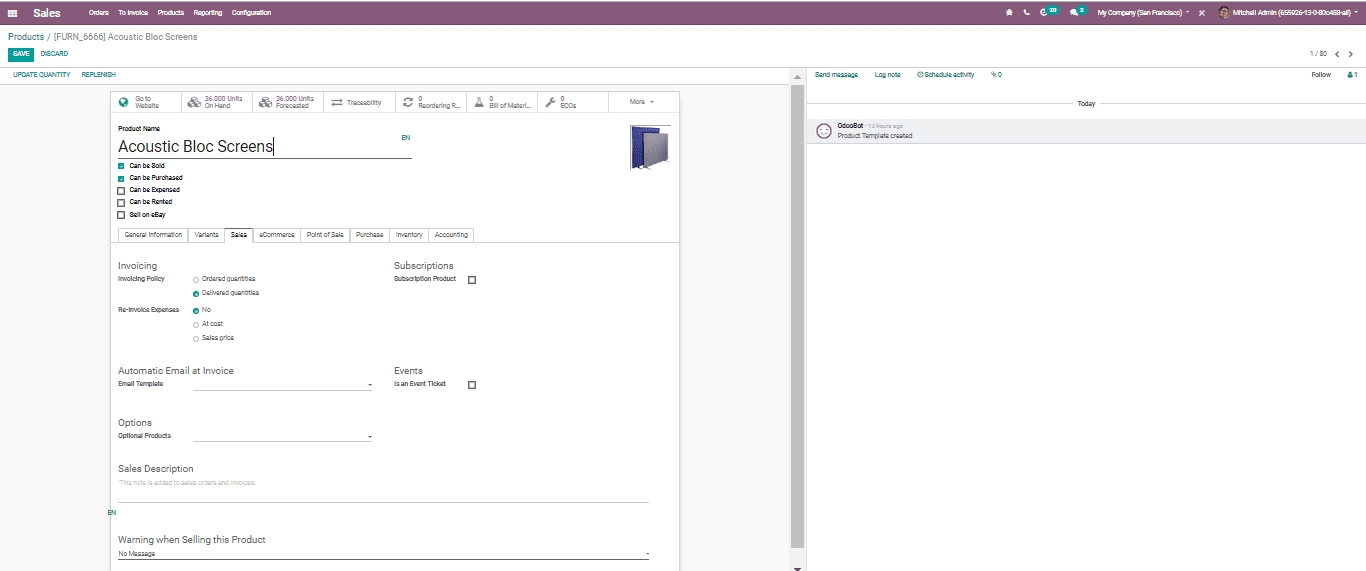Click the product image thumbnail
Image resolution: width=1366 pixels, height=571 pixels.
pos(649,147)
